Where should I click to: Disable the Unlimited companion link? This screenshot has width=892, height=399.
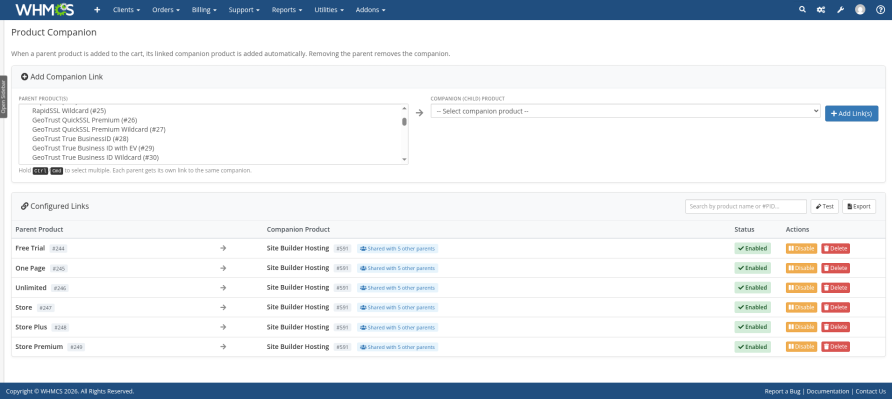(801, 288)
